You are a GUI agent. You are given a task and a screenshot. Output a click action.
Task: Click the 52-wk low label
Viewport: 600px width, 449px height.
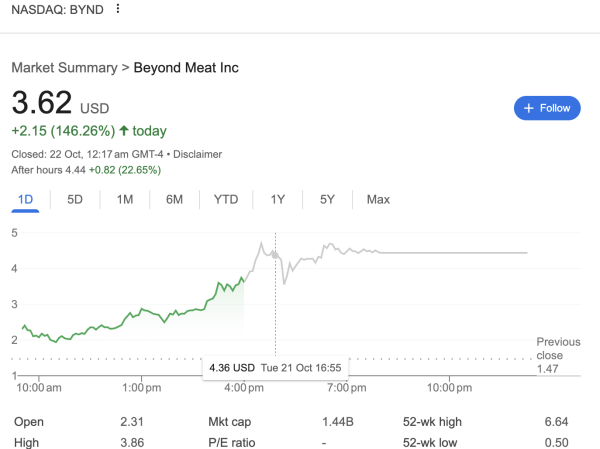(x=430, y=442)
